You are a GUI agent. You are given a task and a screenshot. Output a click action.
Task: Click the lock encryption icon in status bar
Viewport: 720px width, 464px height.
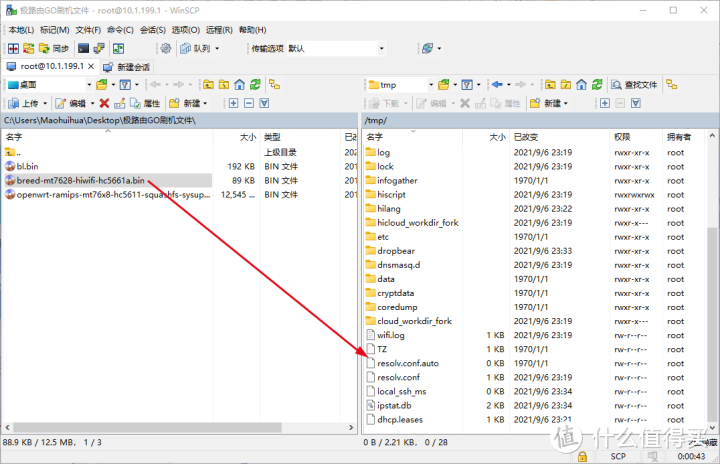point(582,457)
